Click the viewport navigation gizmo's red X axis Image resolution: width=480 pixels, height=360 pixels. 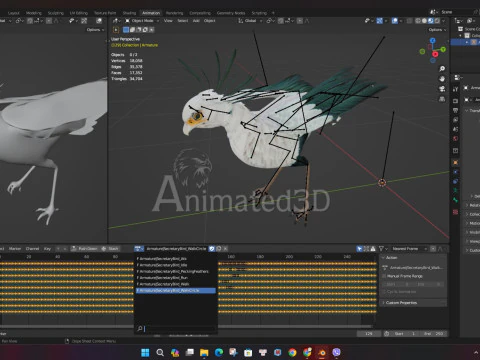(x=435, y=54)
